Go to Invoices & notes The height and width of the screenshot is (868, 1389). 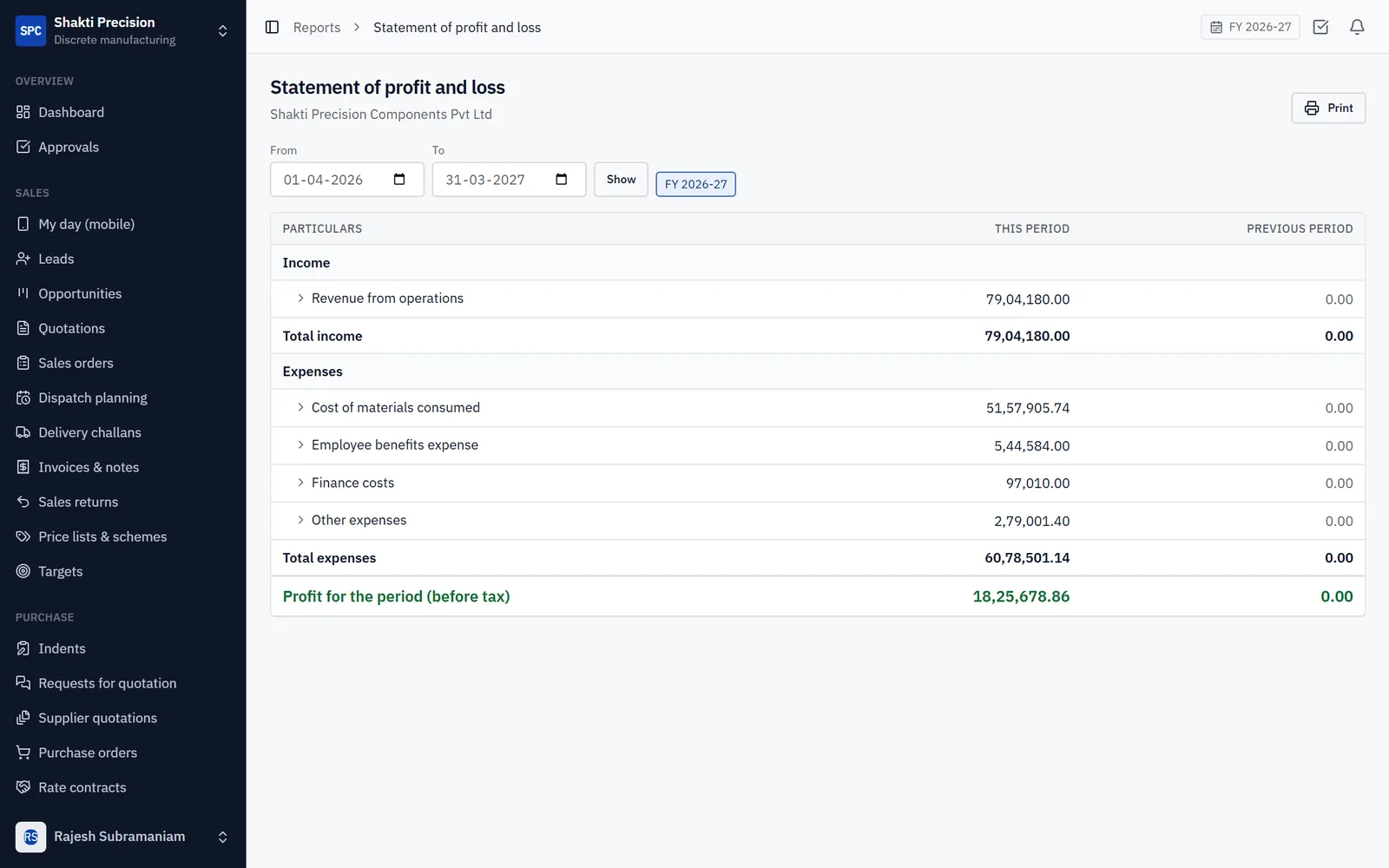tap(122, 467)
